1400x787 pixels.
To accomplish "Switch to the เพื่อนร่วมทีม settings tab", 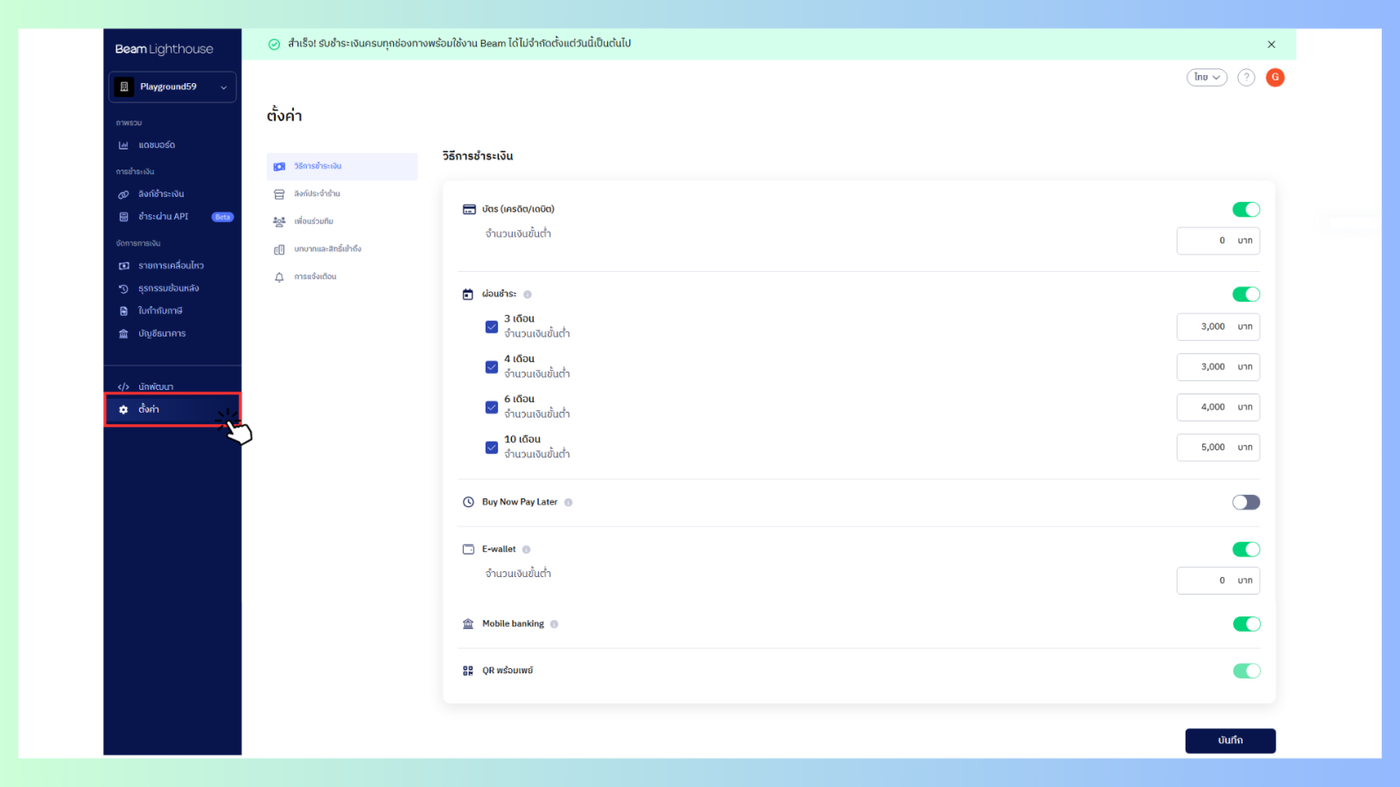I will pyautogui.click(x=342, y=221).
